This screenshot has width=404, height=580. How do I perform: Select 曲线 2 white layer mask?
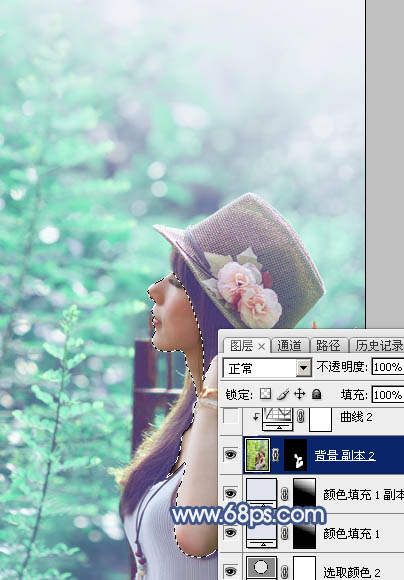click(320, 419)
